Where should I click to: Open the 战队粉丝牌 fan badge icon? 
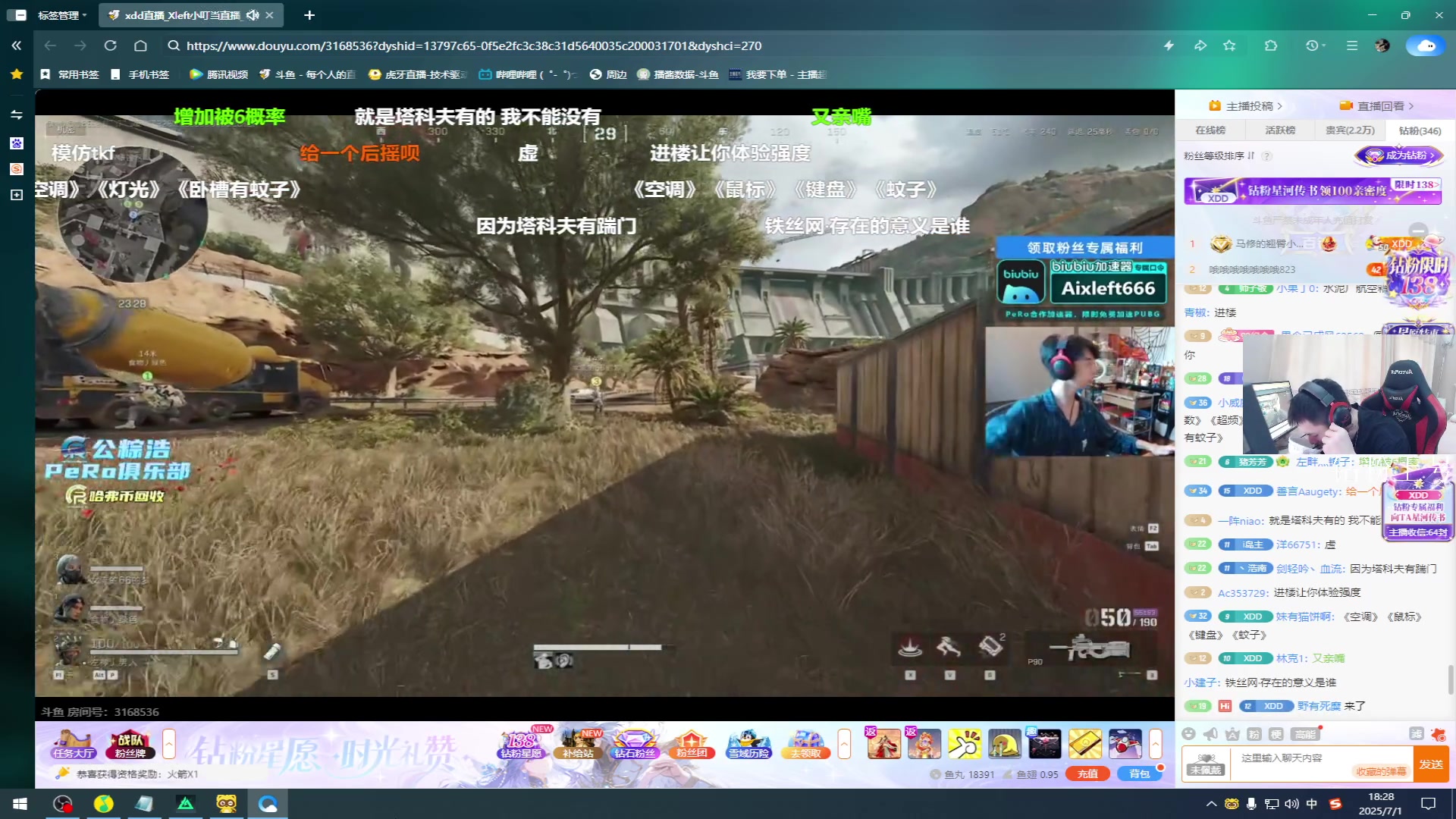click(x=130, y=744)
